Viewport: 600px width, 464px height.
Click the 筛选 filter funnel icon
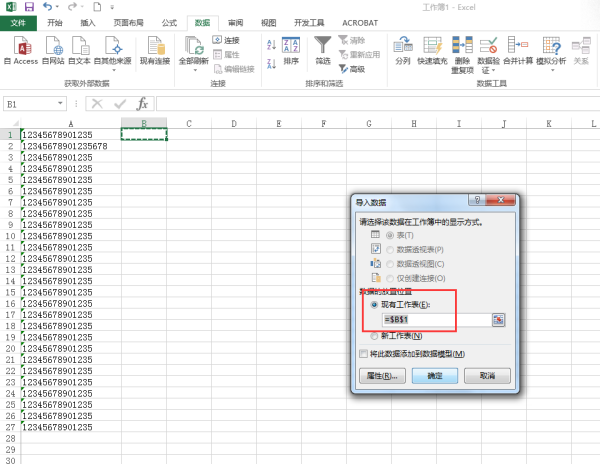coord(323,45)
